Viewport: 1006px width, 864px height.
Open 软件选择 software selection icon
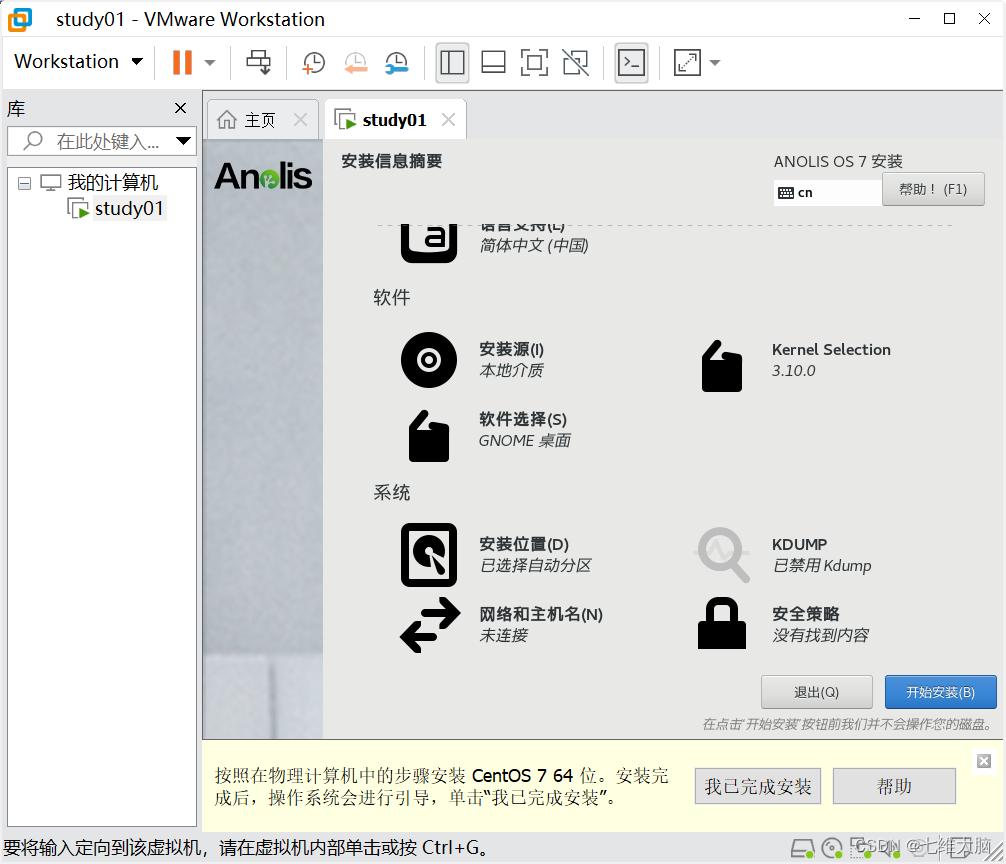click(429, 436)
